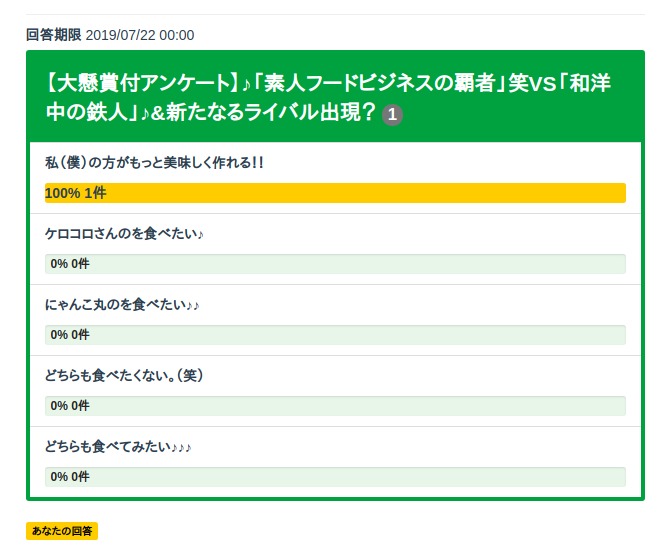Viewport: 660px width, 549px height.
Task: Select option ケロコロさんのを食べたい♪
Action: pos(124,234)
